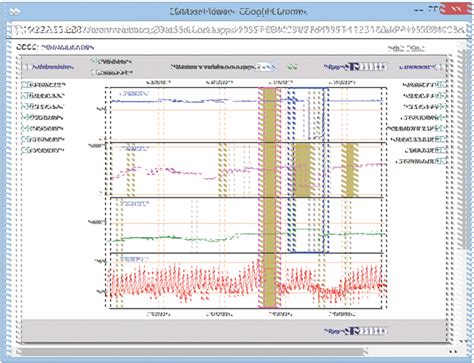474x363 pixels.
Task: Toggle the second checkbox in the right-hand list
Action: click(x=441, y=96)
